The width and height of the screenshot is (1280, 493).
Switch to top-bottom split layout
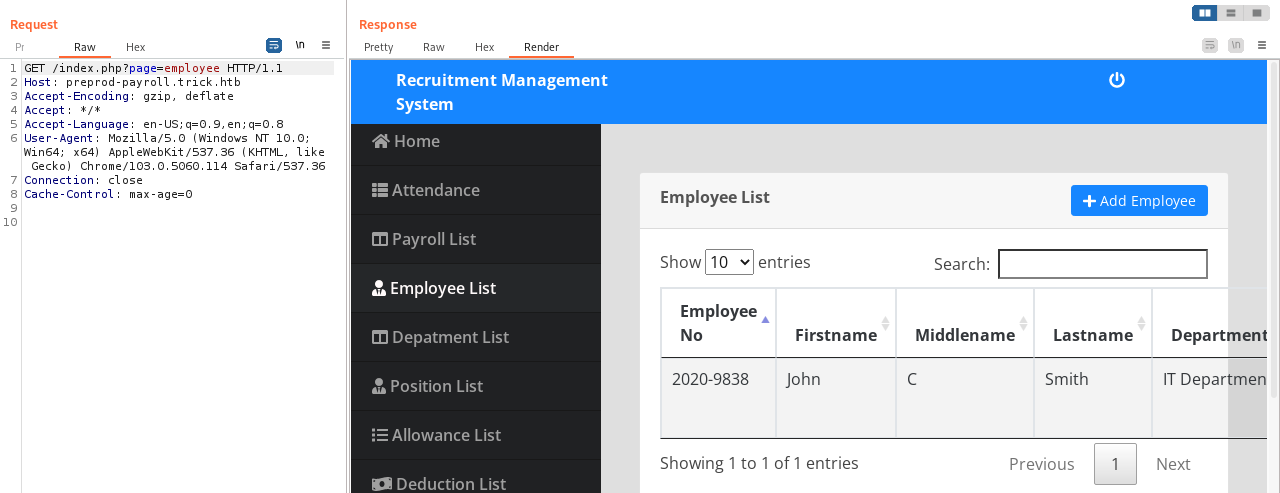point(1231,13)
